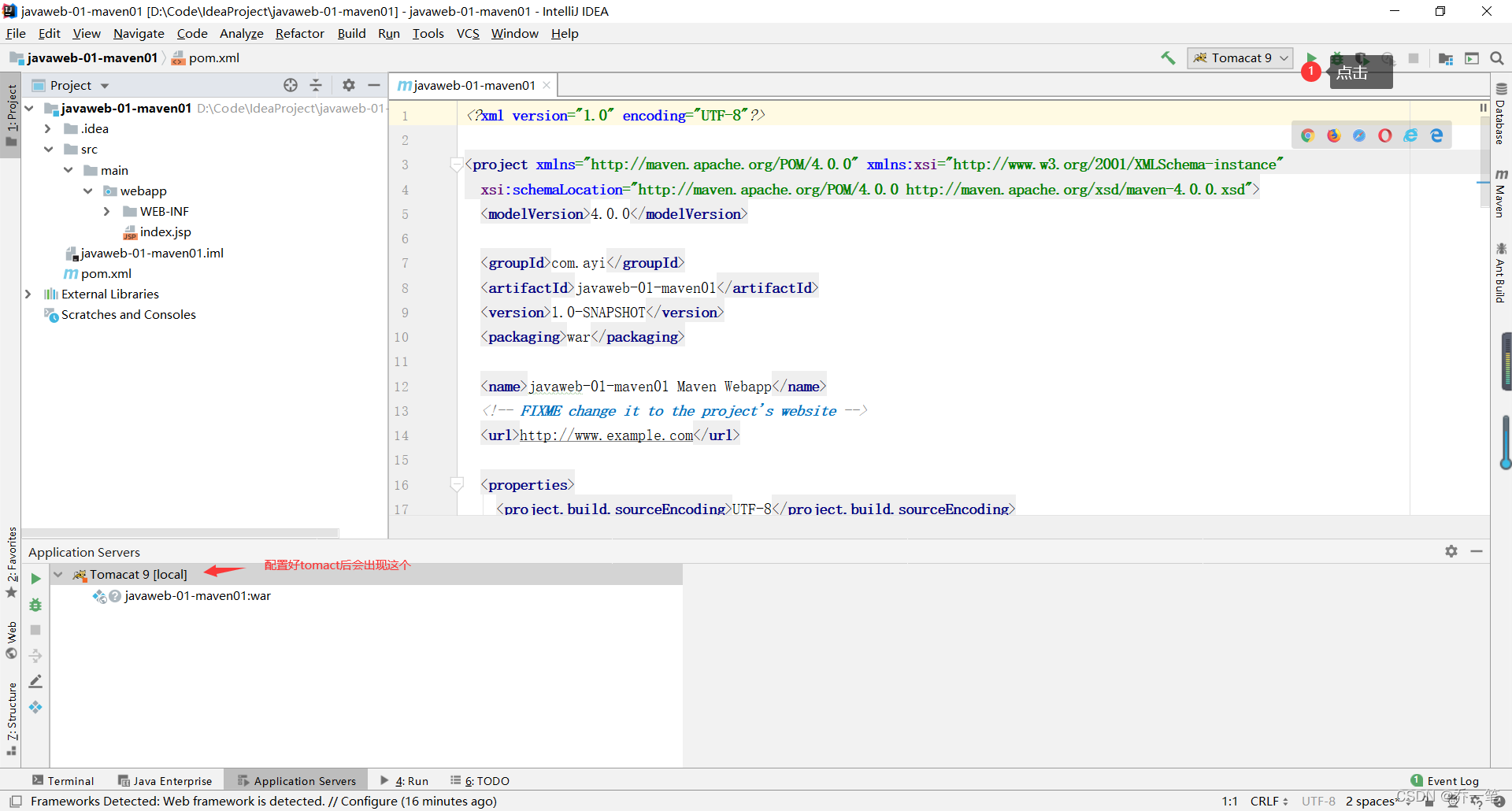Click Collapse All icon in Project panel

[316, 85]
